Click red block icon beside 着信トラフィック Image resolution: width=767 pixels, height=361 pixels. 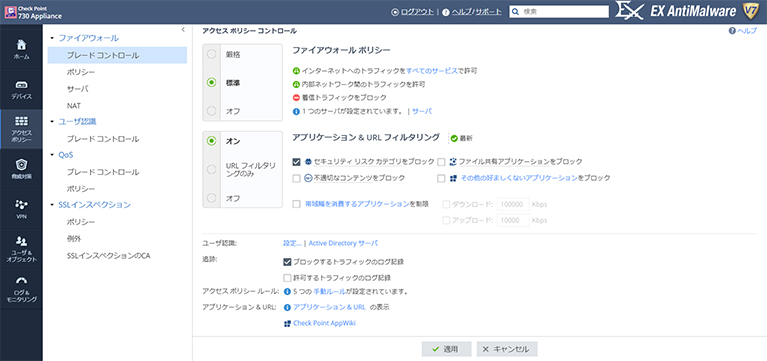click(x=295, y=97)
